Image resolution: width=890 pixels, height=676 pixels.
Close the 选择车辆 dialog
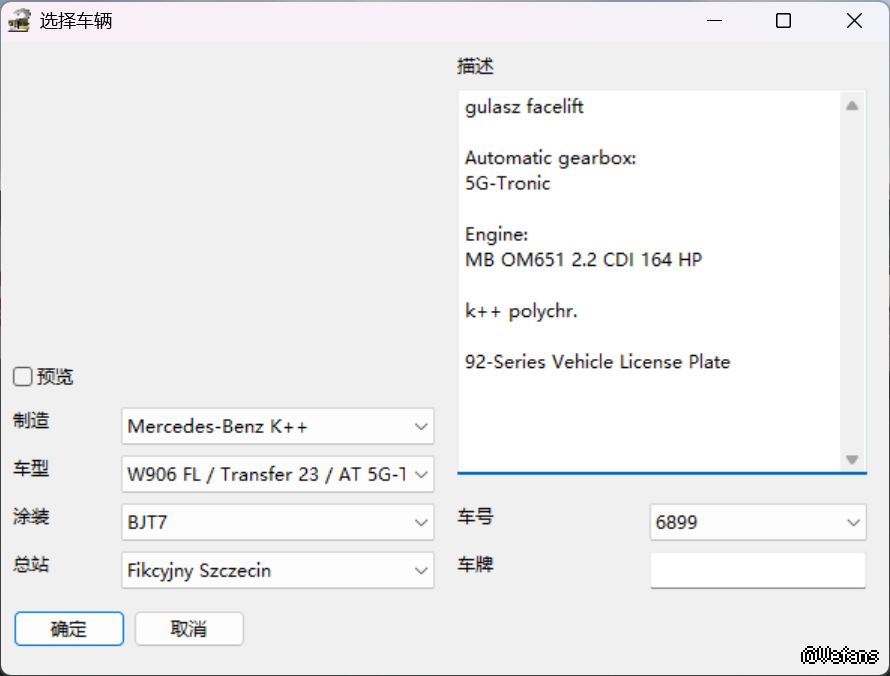coord(854,21)
